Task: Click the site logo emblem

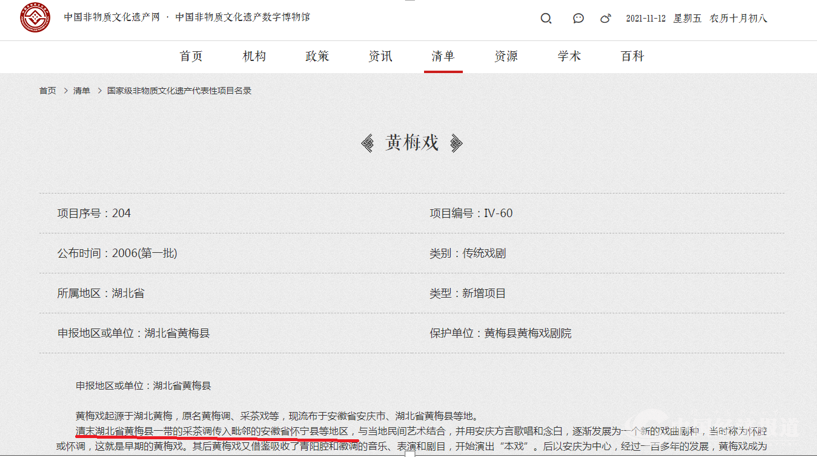Action: click(x=35, y=18)
